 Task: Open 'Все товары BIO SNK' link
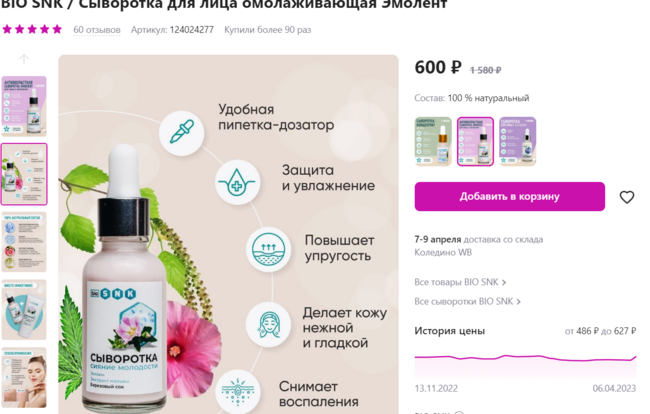click(x=460, y=282)
